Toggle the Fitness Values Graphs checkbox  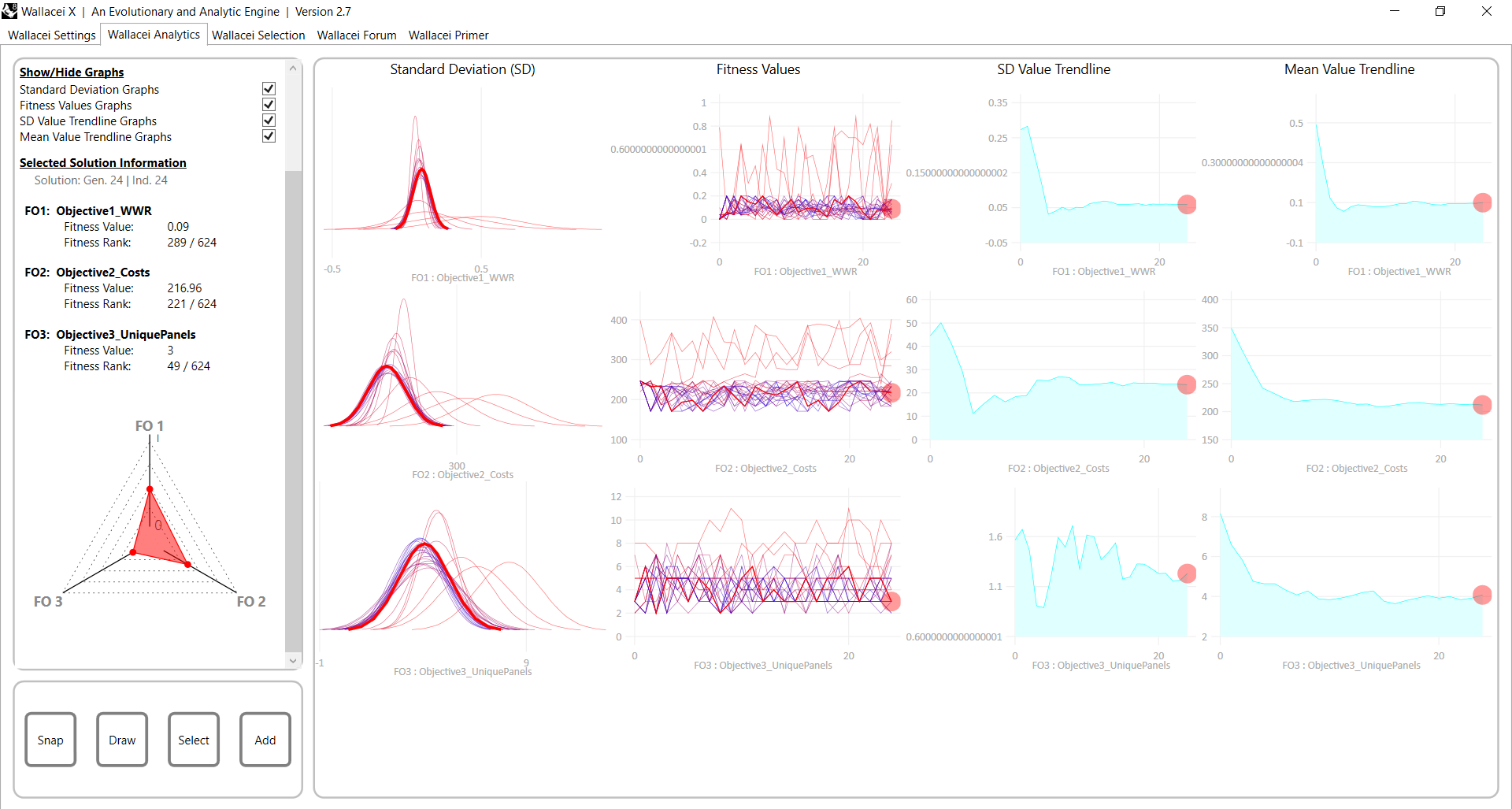tap(269, 104)
